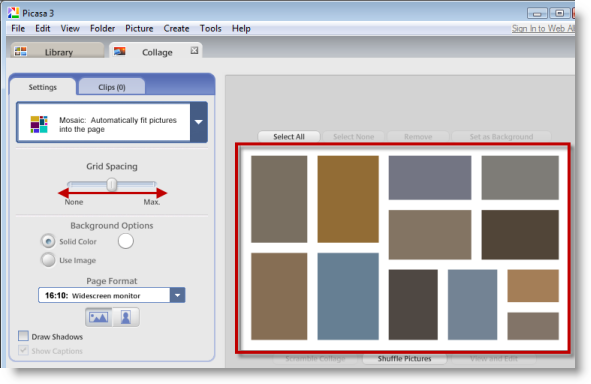This screenshot has height=384, width=591.
Task: Expand the Mosaic collage type dropdown
Action: click(199, 122)
